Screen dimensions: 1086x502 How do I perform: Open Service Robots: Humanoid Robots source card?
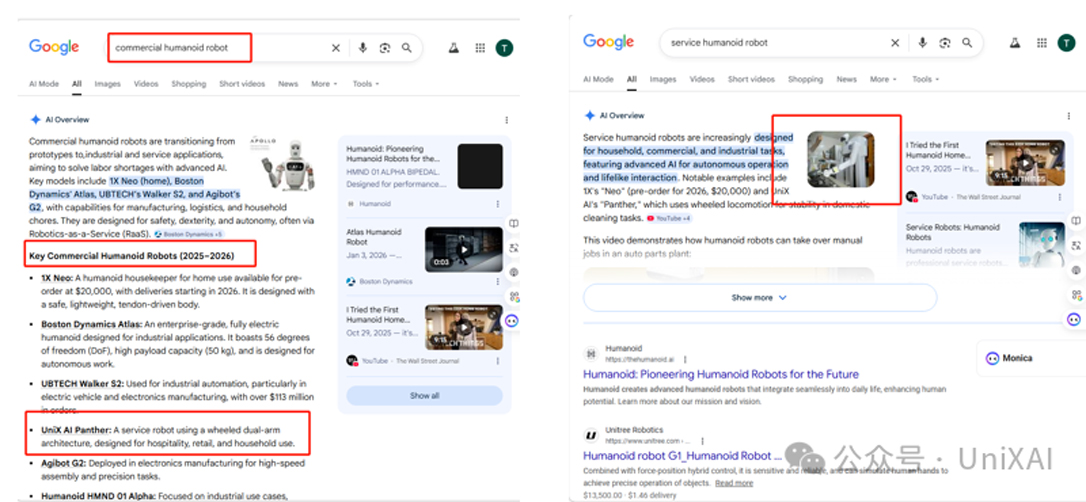986,245
